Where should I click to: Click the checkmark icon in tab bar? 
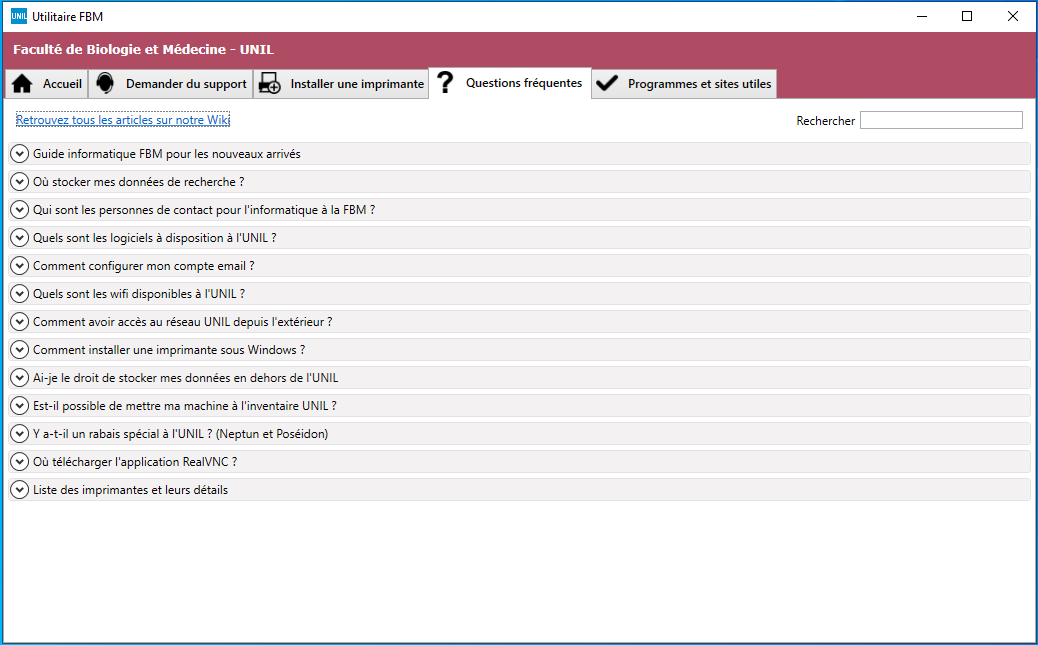pyautogui.click(x=606, y=84)
